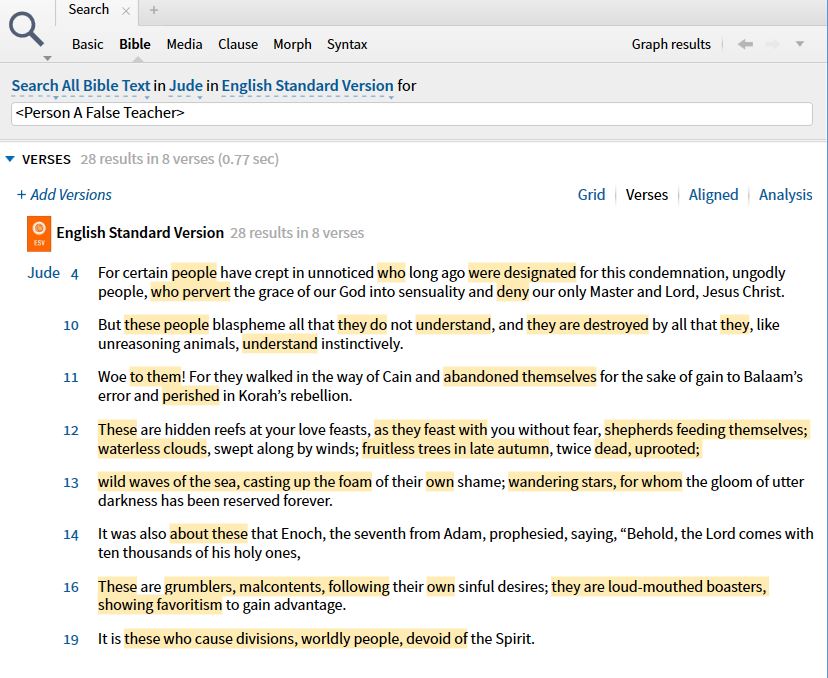
Task: Focus the search query input field
Action: (x=412, y=114)
